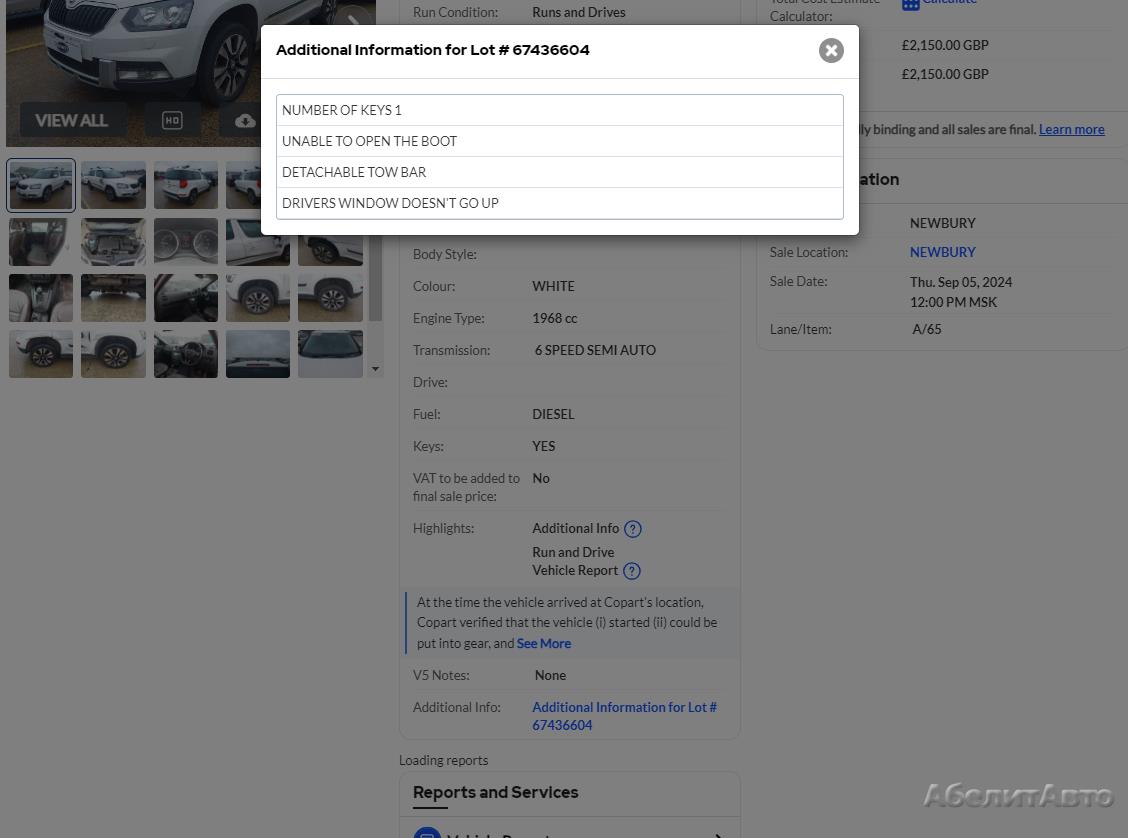Open Additional Information for Lot # 67436604 link

(623, 716)
